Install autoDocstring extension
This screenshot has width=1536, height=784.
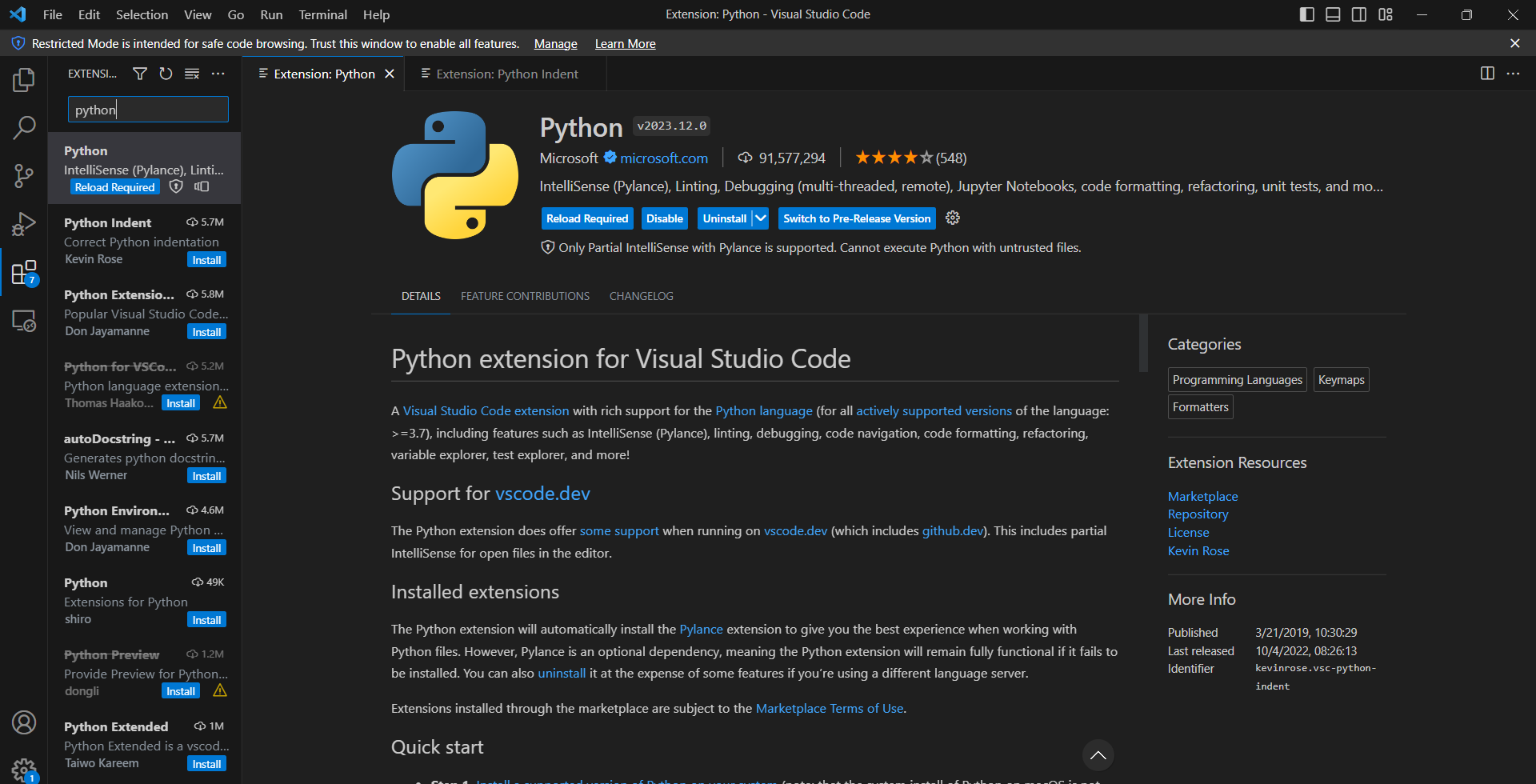click(x=206, y=476)
